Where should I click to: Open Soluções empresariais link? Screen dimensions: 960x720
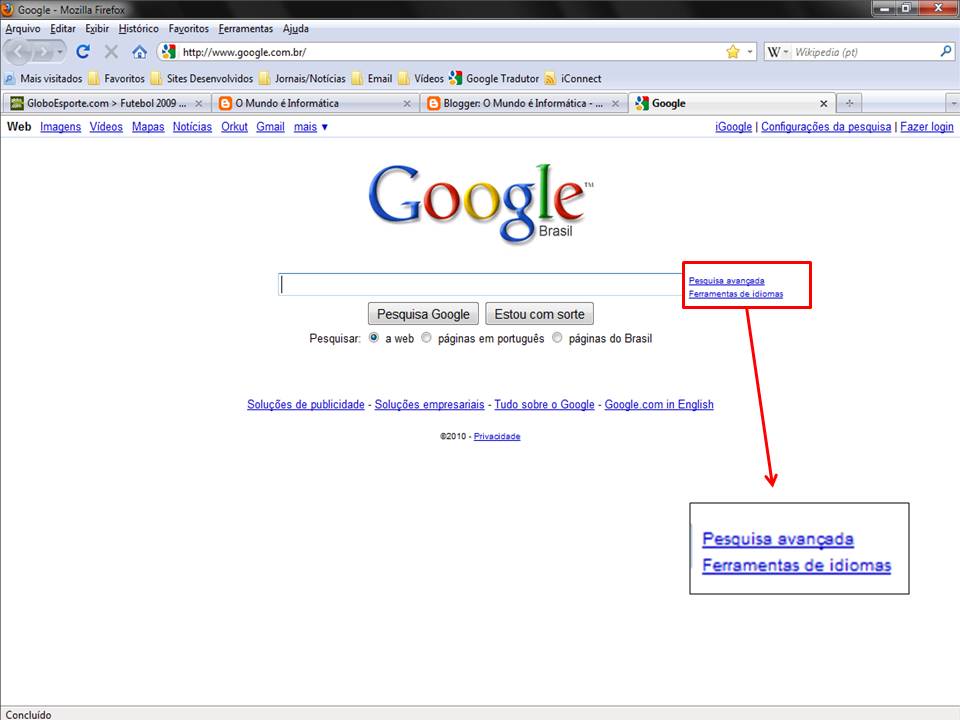tap(429, 404)
